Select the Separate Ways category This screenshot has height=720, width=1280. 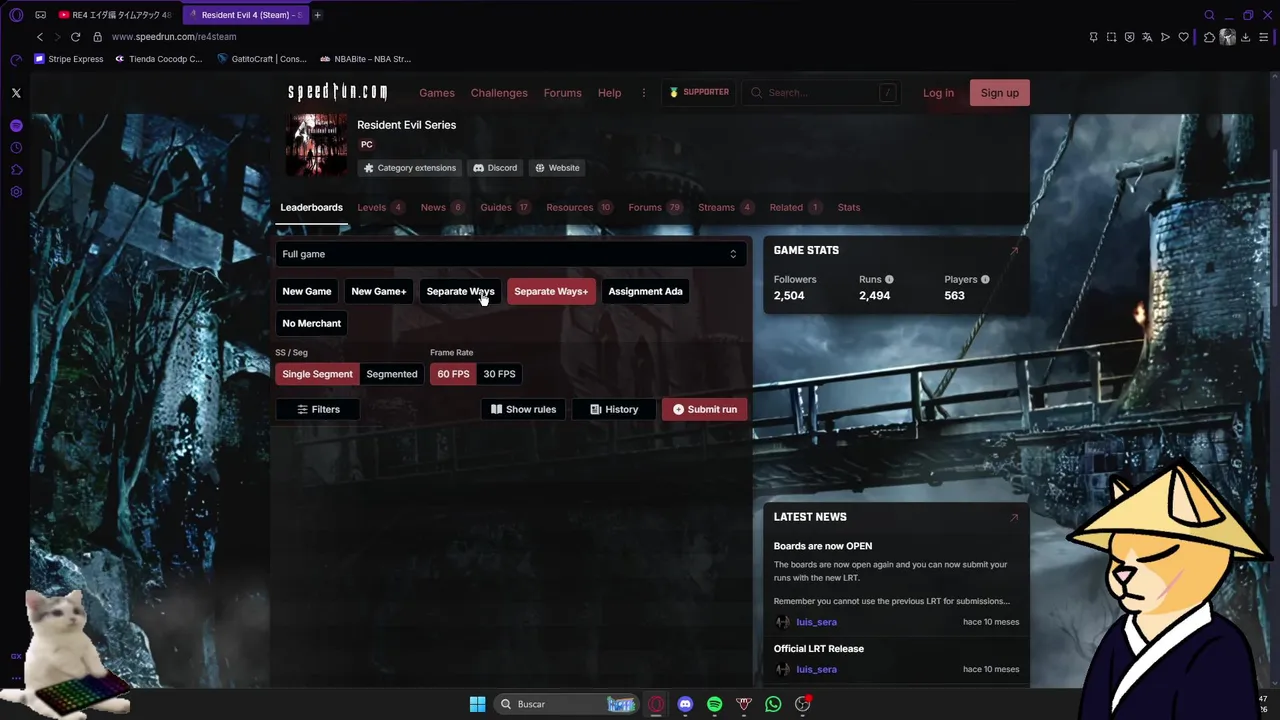pyautogui.click(x=460, y=291)
